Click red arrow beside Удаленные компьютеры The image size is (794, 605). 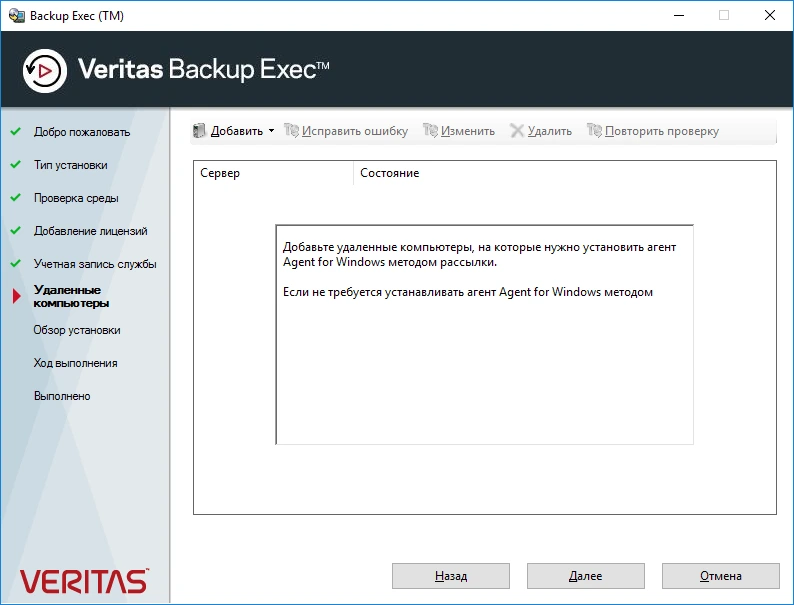click(x=17, y=296)
